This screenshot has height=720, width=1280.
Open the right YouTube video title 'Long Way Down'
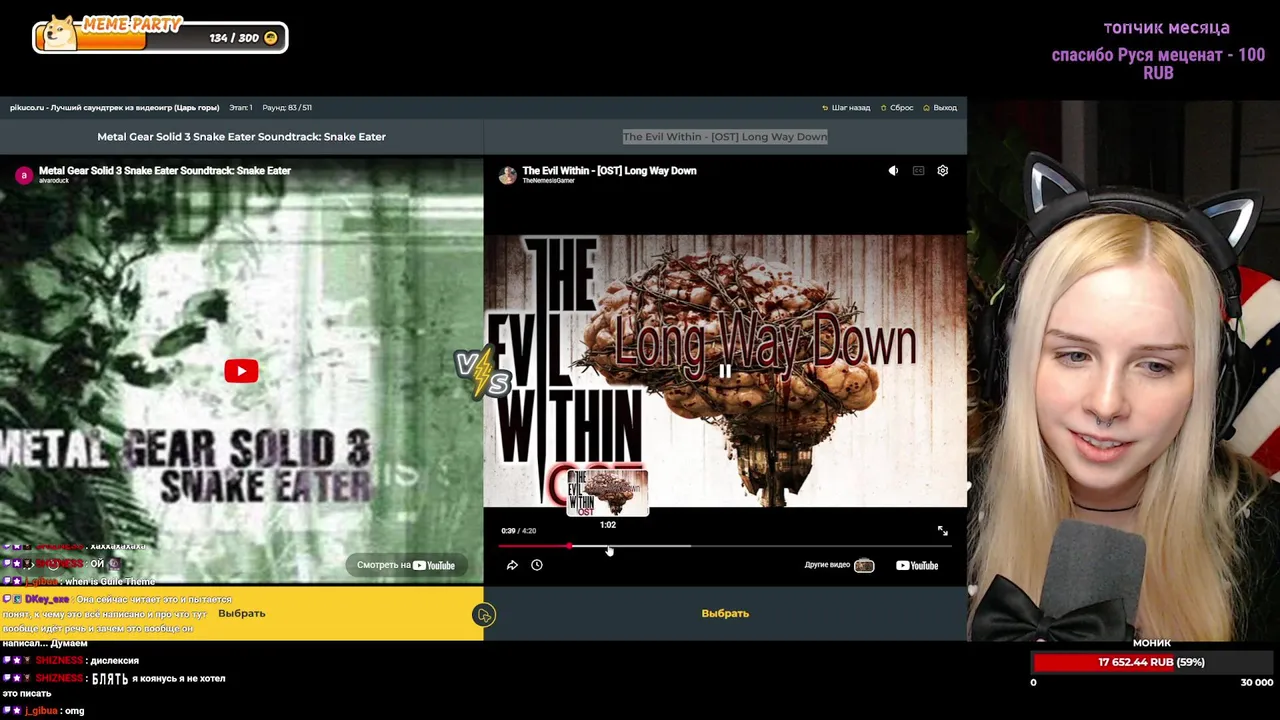[x=609, y=171]
